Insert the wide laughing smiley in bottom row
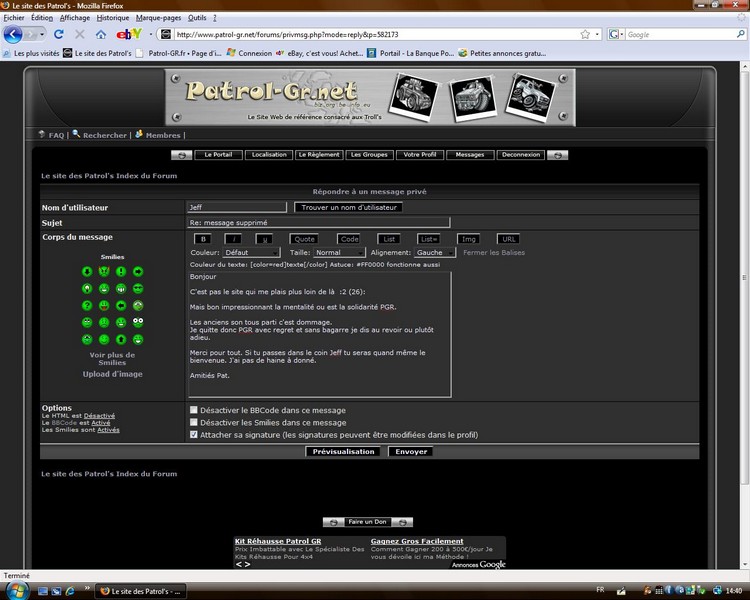Viewport: 750px width, 600px height. (x=138, y=340)
